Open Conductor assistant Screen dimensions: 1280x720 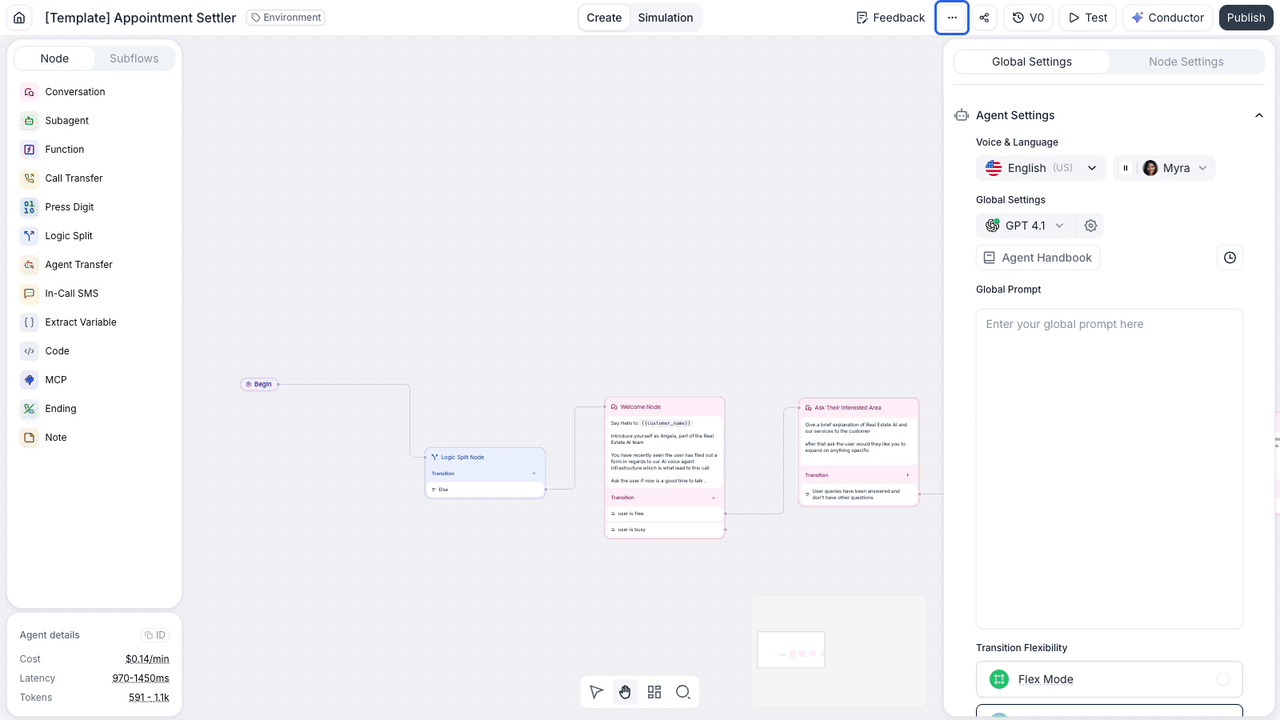1167,18
